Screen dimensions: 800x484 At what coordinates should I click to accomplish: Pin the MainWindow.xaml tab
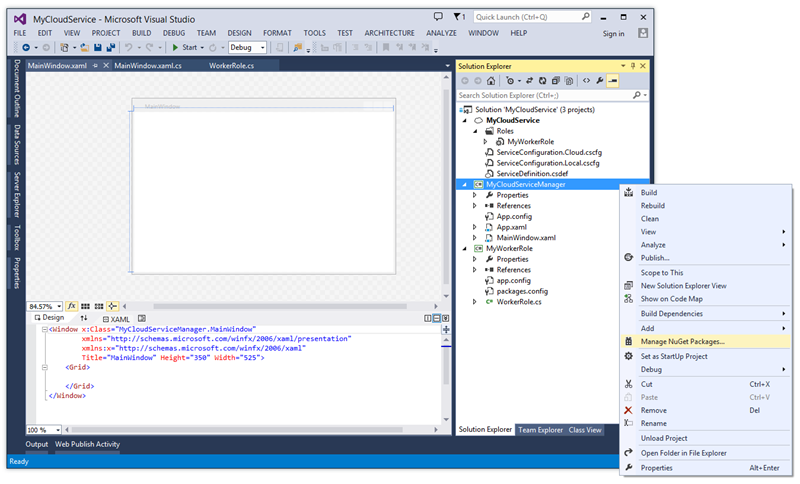click(x=95, y=66)
